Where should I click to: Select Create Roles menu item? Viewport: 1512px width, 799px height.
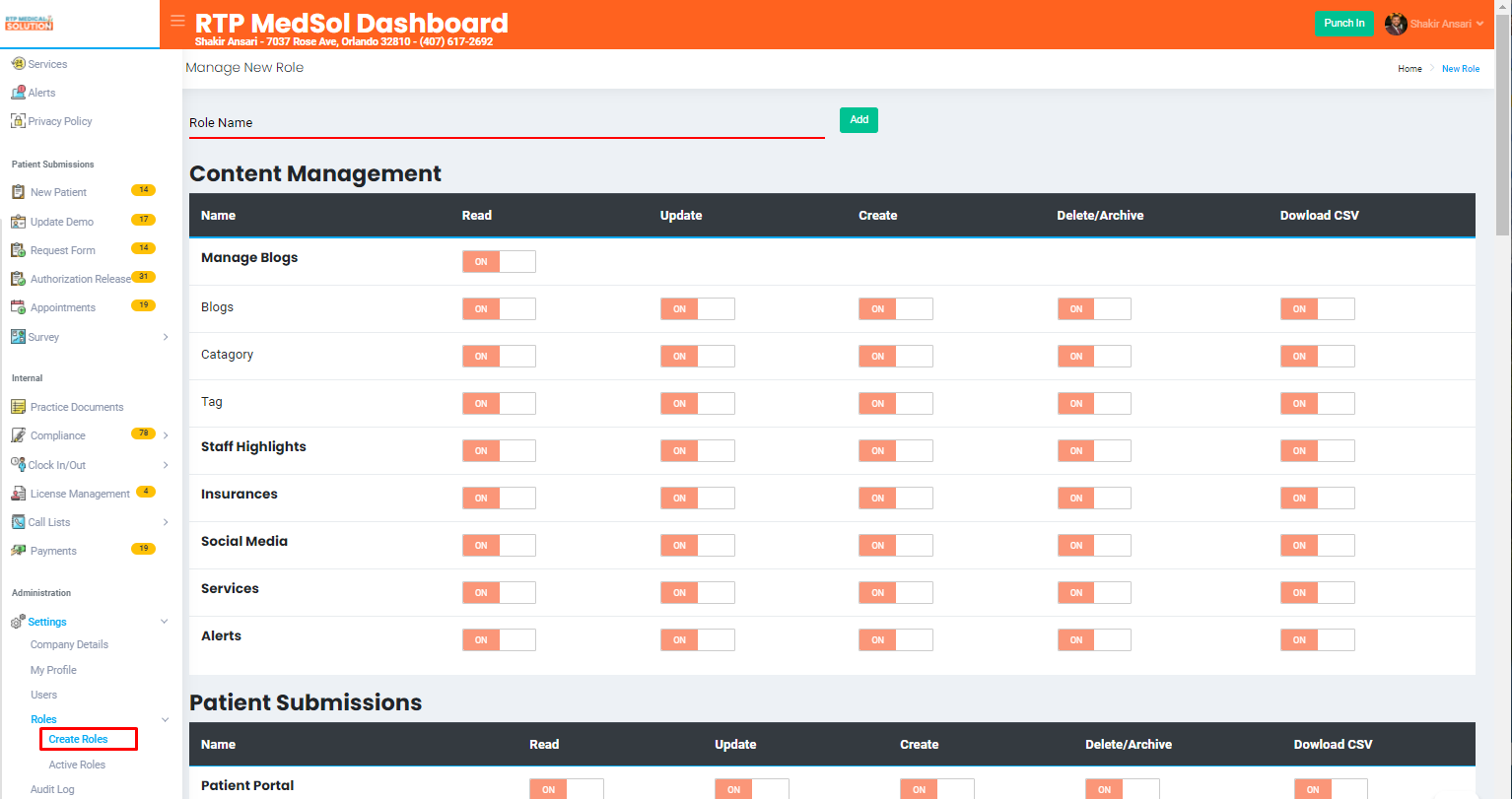[78, 739]
